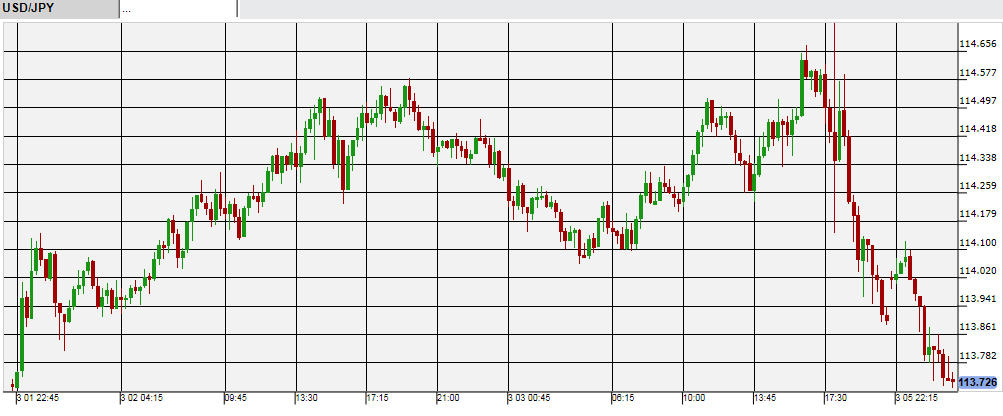
Task: Click the 09:45 time axis label
Action: point(235,398)
